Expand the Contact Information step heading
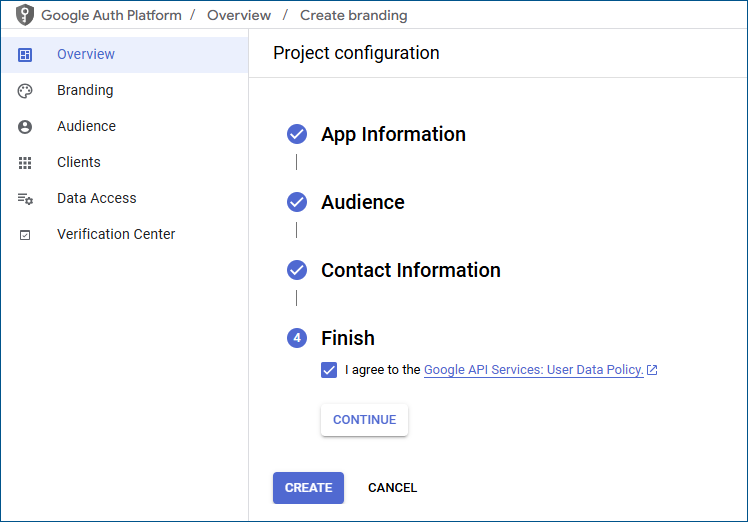748x522 pixels. coord(411,270)
